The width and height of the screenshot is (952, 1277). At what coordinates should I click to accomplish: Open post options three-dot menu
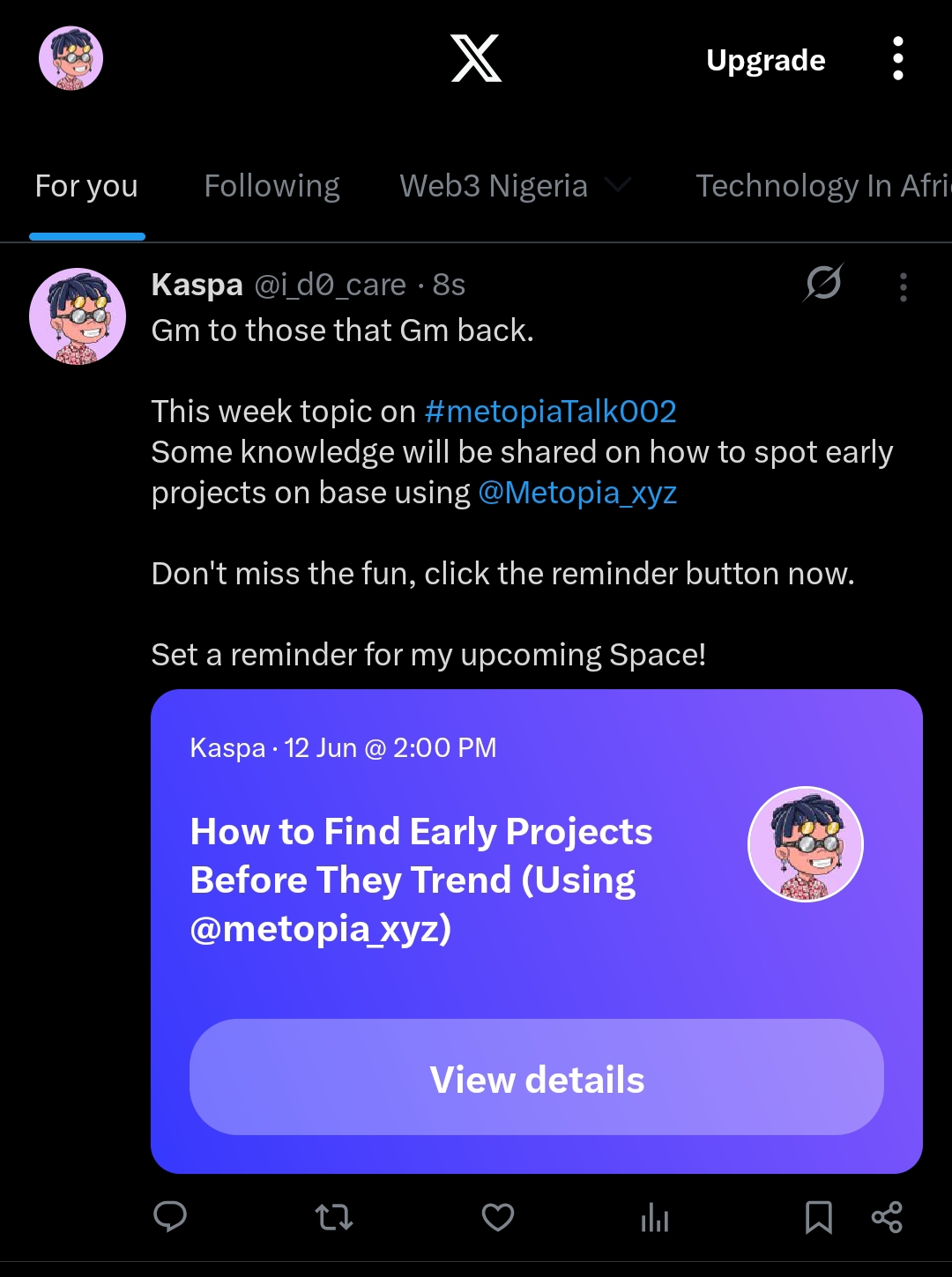(x=903, y=287)
